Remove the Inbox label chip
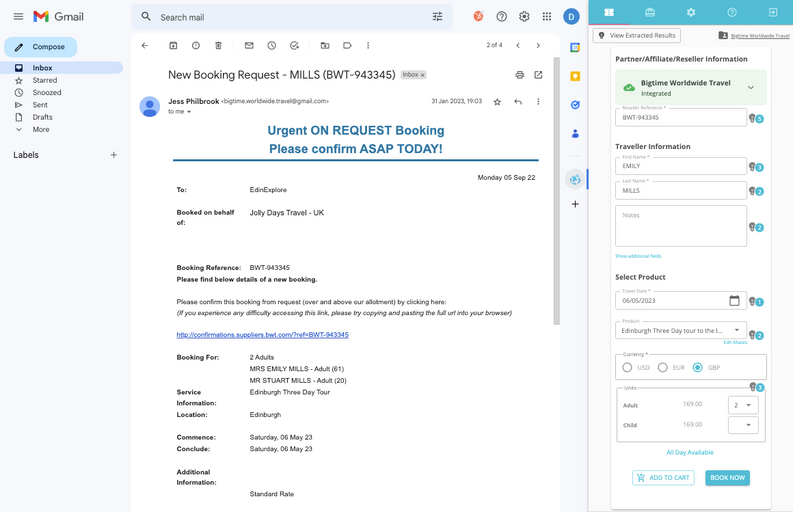 [423, 75]
